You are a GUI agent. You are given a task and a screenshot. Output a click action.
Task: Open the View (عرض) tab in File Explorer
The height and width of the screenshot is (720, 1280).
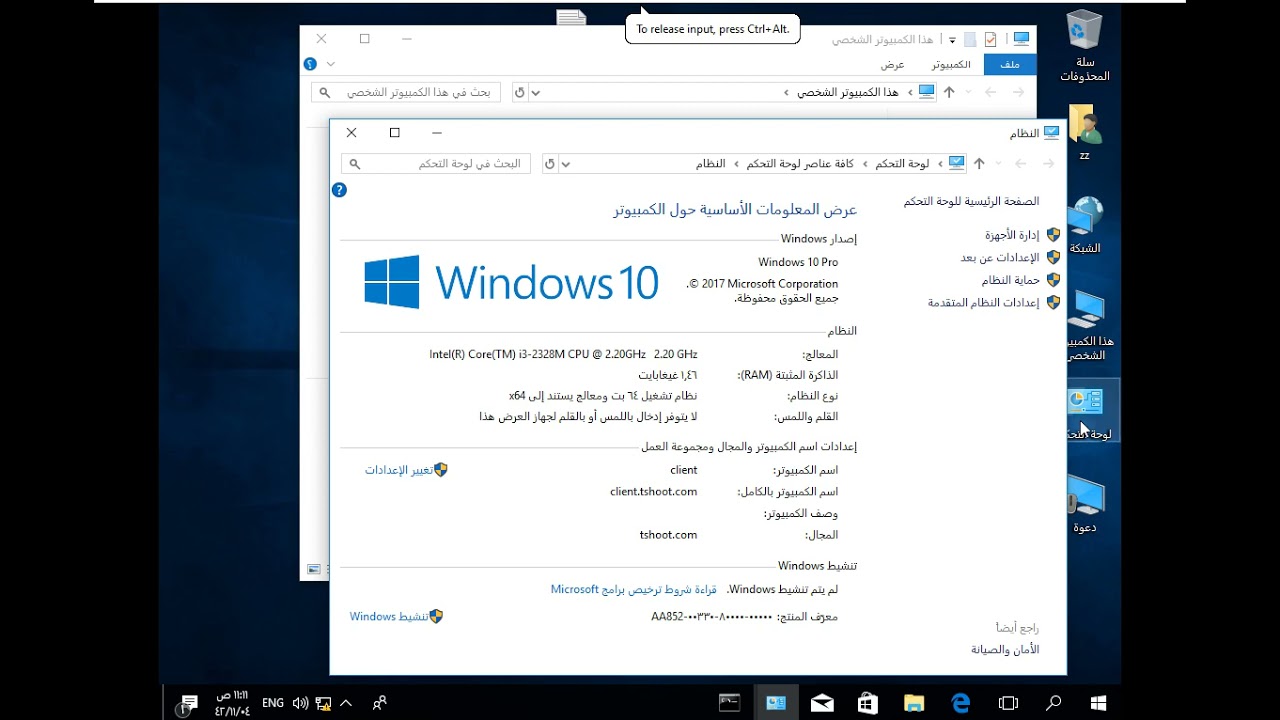pos(892,64)
